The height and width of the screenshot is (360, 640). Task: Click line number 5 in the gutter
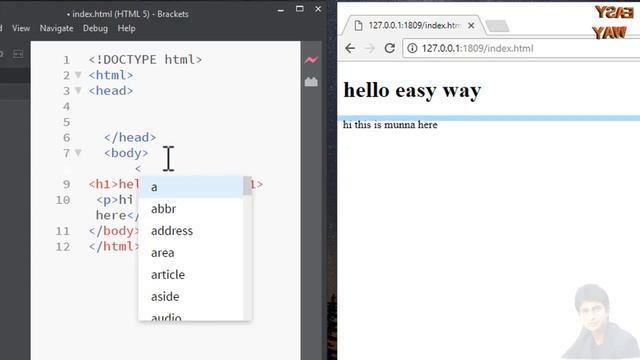[67, 122]
